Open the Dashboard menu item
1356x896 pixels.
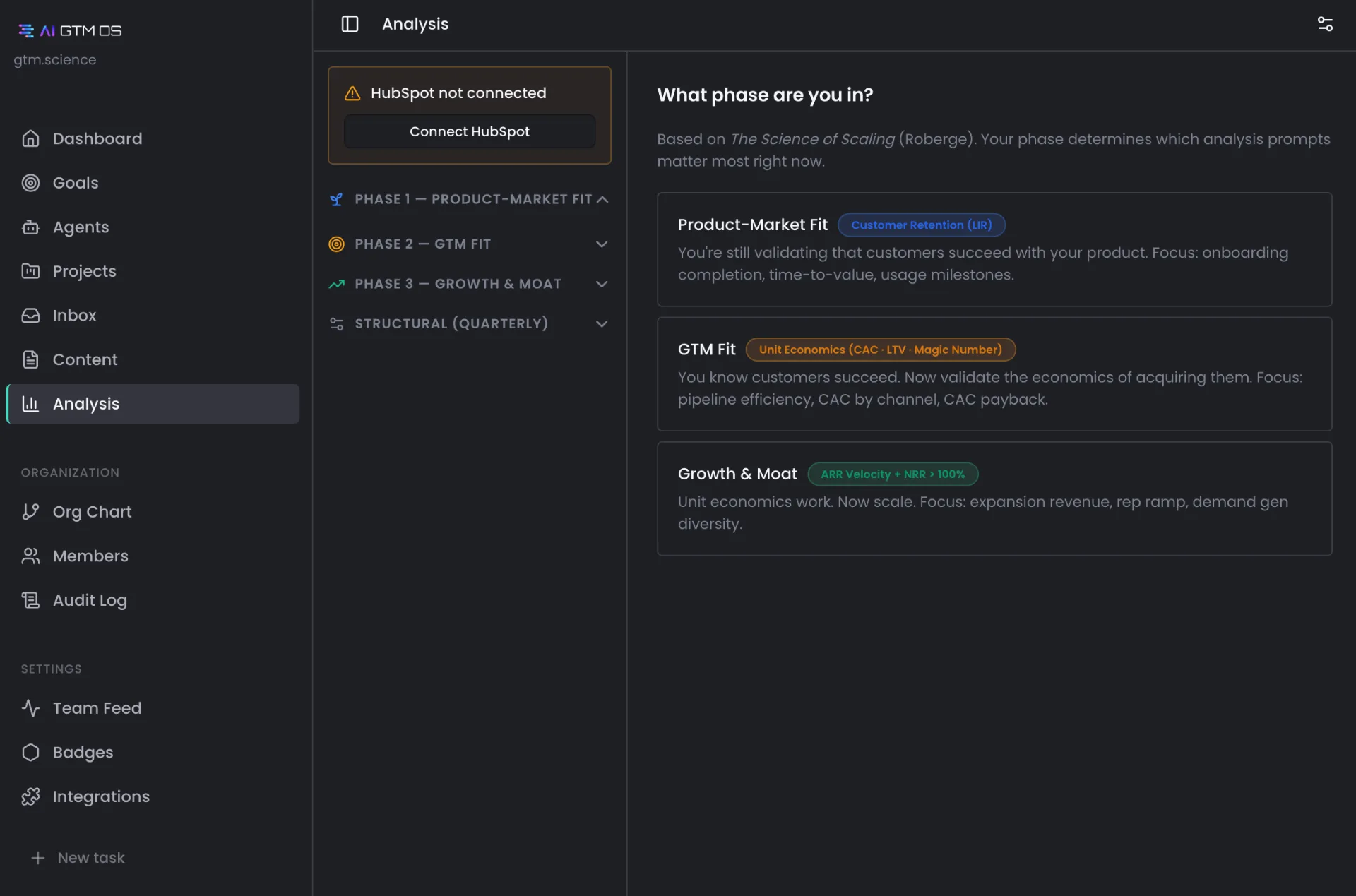153,138
